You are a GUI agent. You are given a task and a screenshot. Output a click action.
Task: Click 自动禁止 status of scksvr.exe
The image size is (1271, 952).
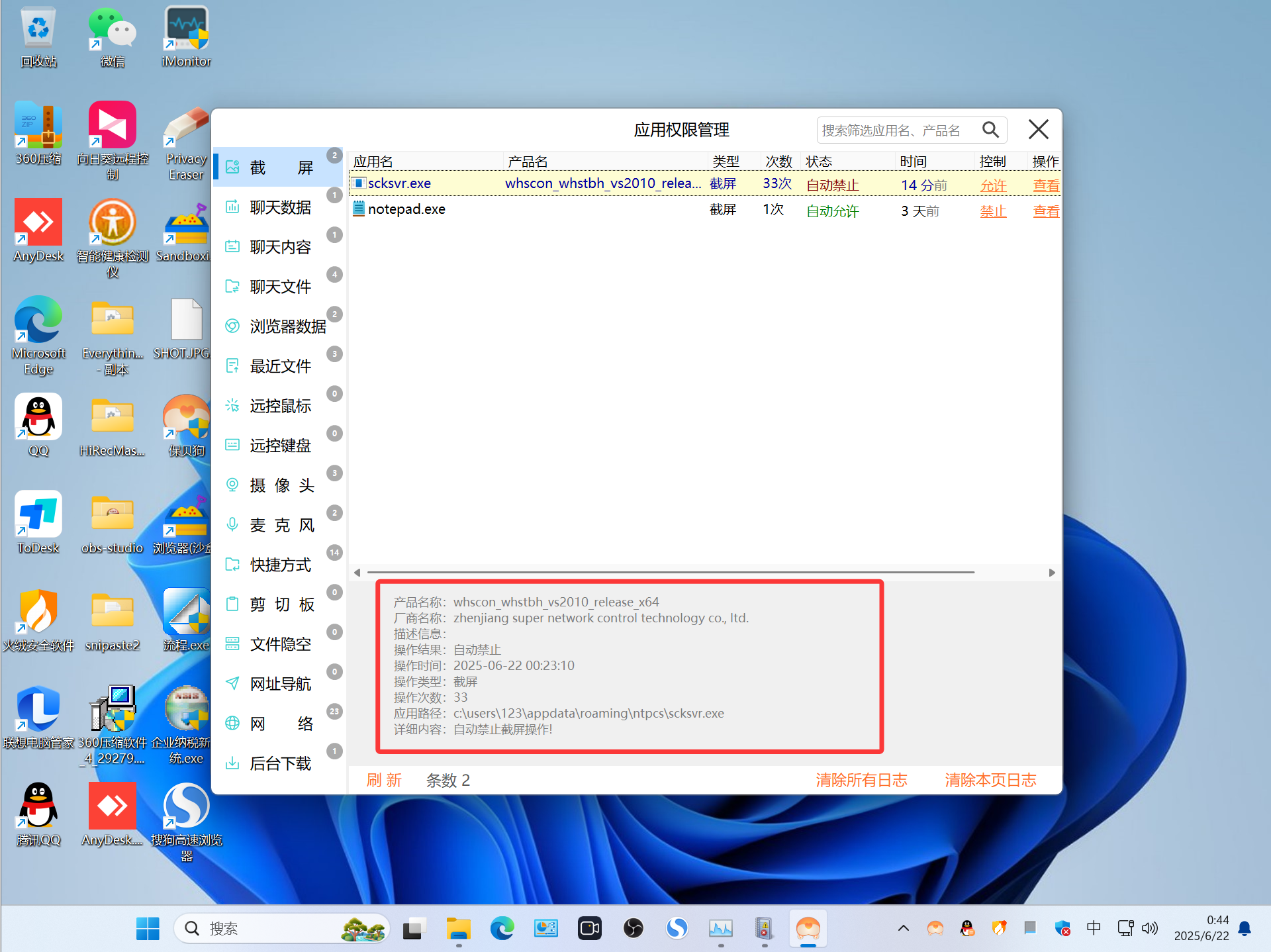pyautogui.click(x=832, y=185)
